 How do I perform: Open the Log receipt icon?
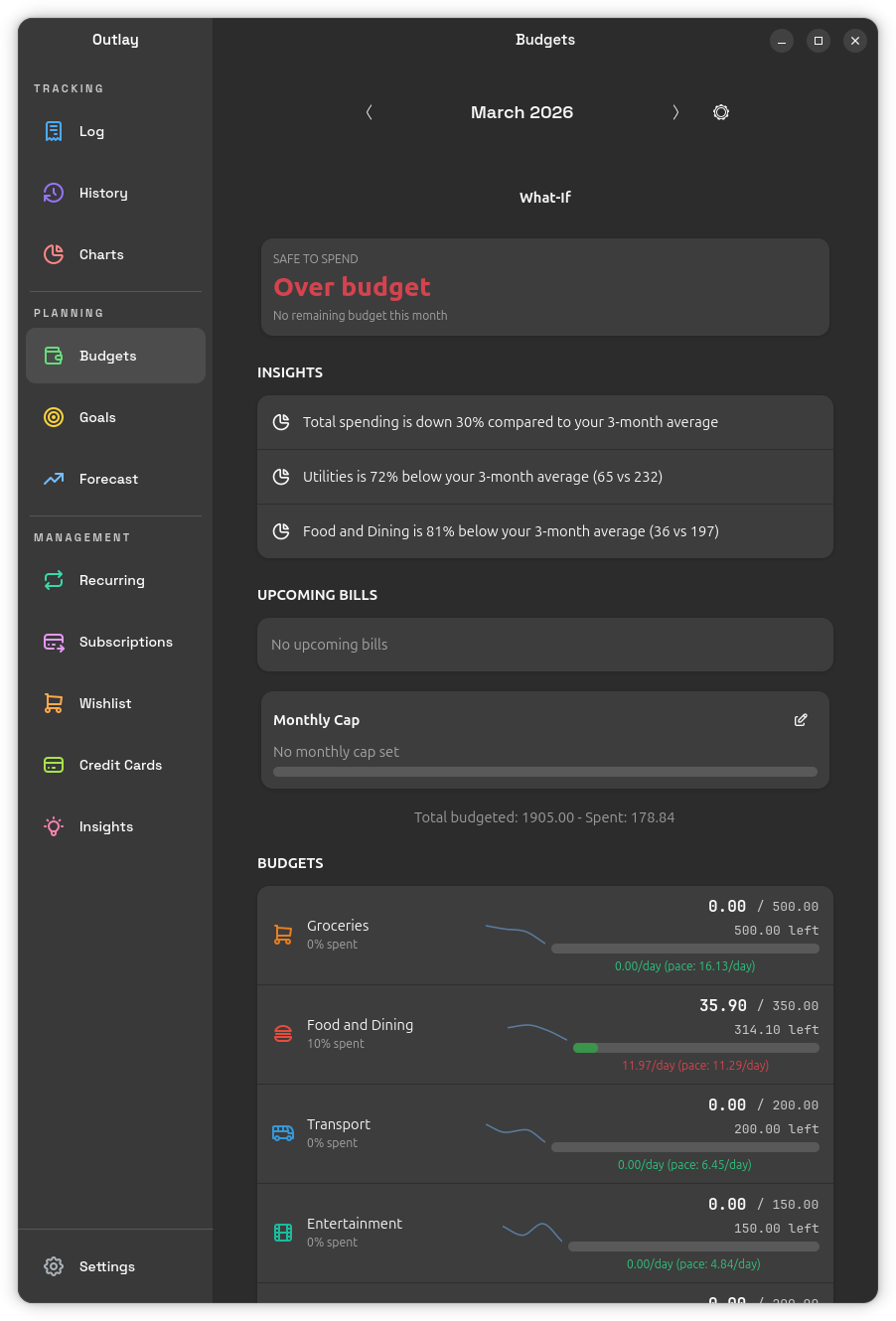tap(54, 131)
